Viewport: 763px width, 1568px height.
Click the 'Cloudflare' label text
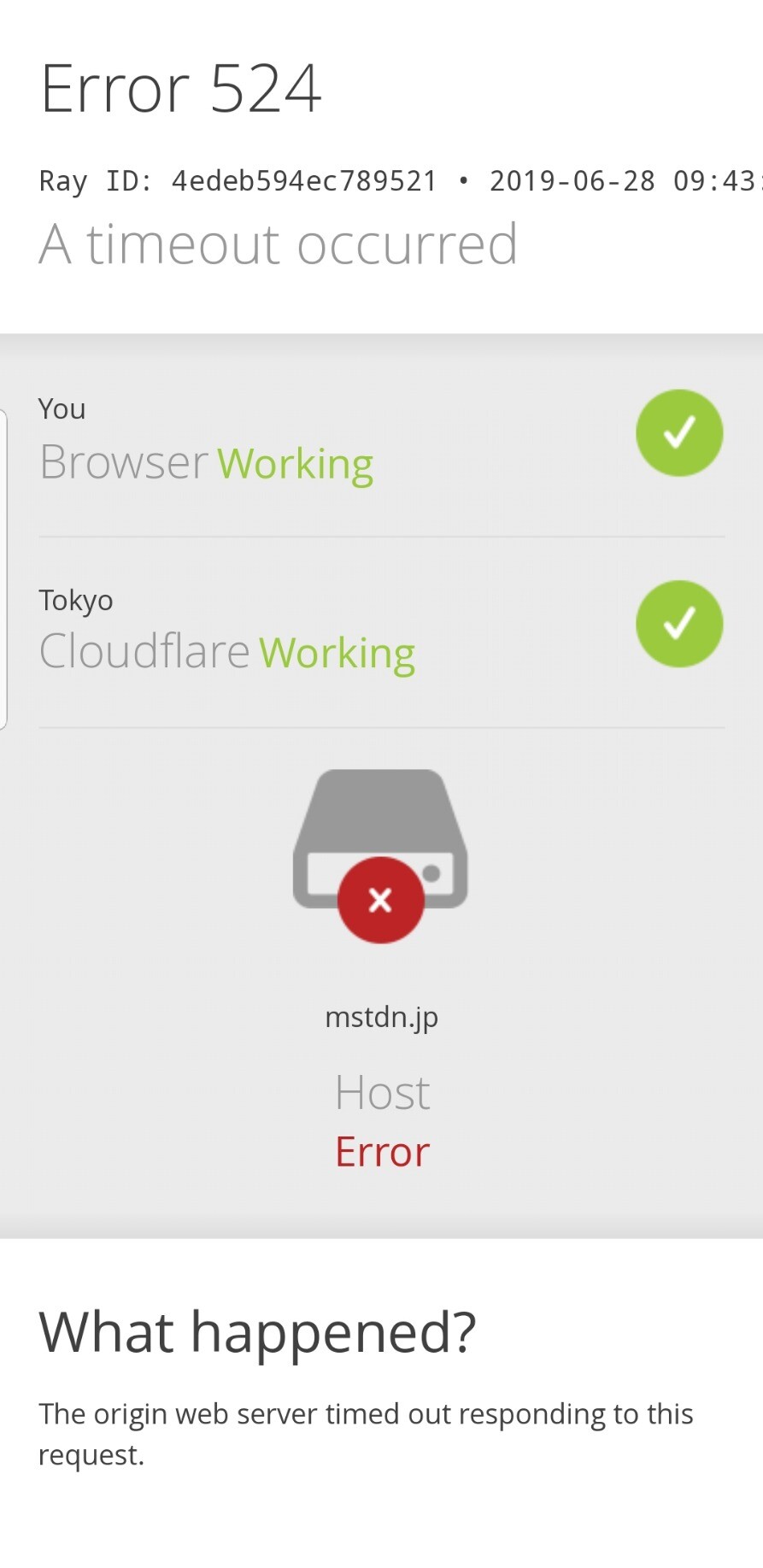[144, 651]
